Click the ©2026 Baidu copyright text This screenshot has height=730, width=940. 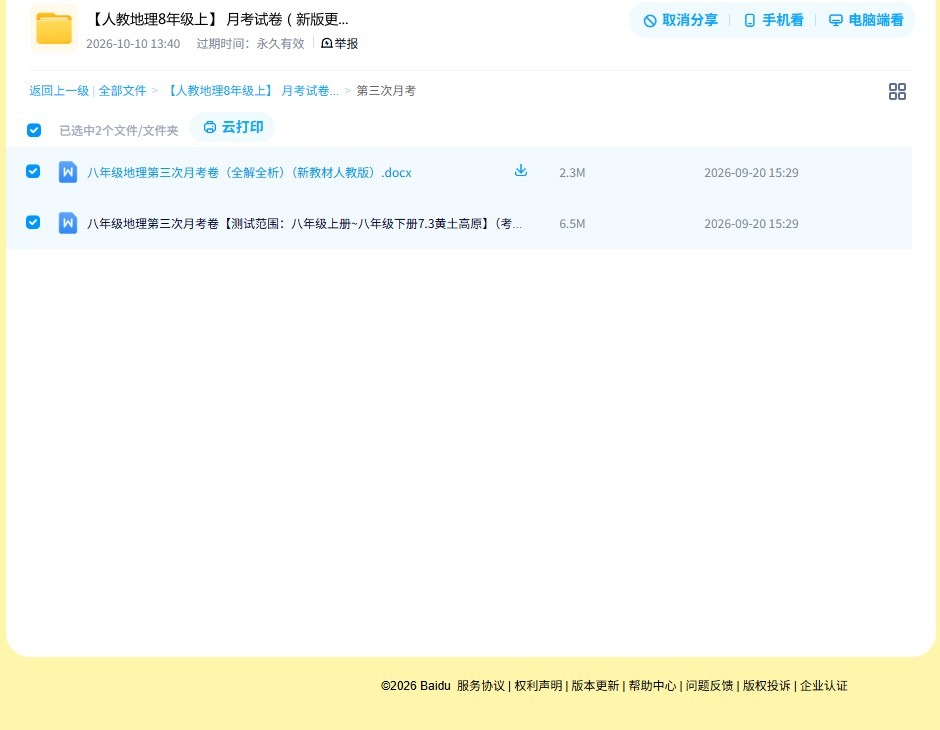(x=415, y=686)
